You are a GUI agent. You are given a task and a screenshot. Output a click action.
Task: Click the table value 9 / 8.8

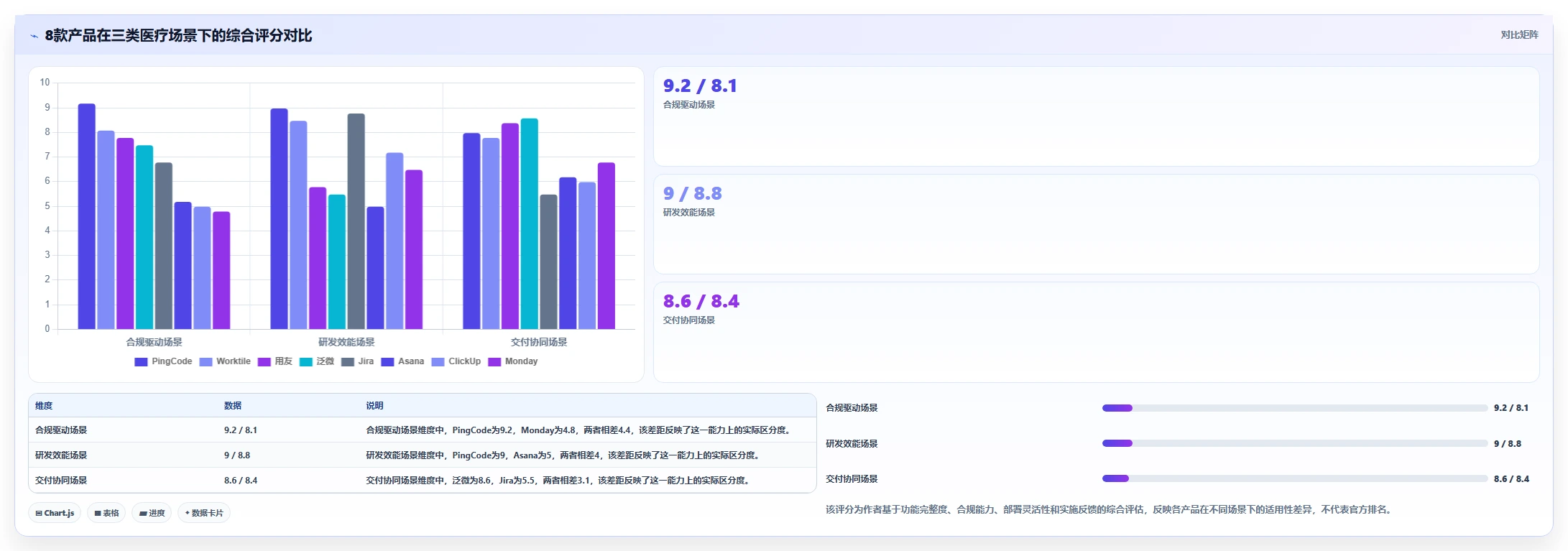tap(237, 455)
